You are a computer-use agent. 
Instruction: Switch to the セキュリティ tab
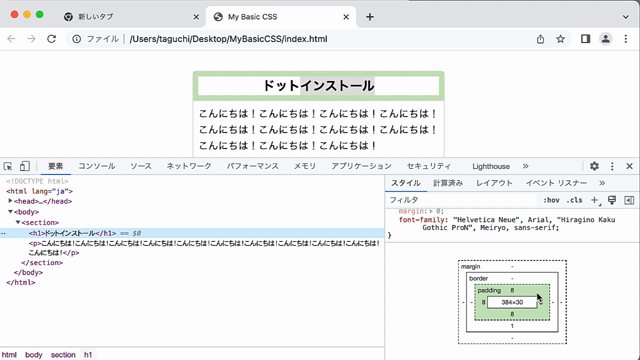pyautogui.click(x=429, y=166)
